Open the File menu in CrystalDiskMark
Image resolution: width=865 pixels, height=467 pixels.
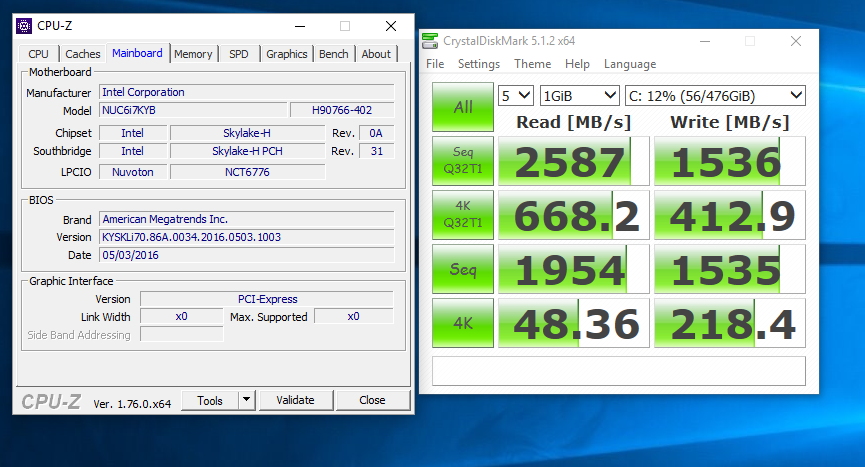point(435,64)
